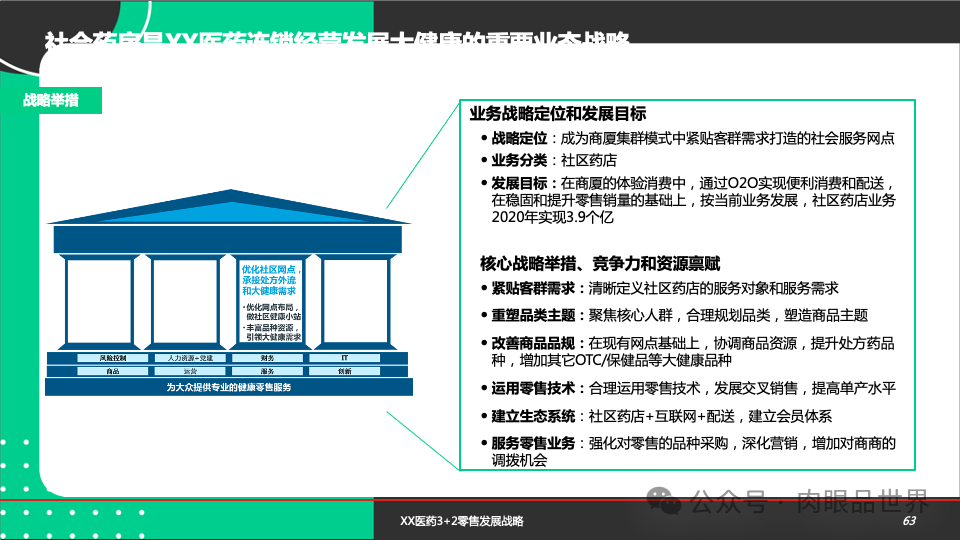Screen dimensions: 960x540
Task: Click the 服务 box in the diagram
Action: [267, 372]
